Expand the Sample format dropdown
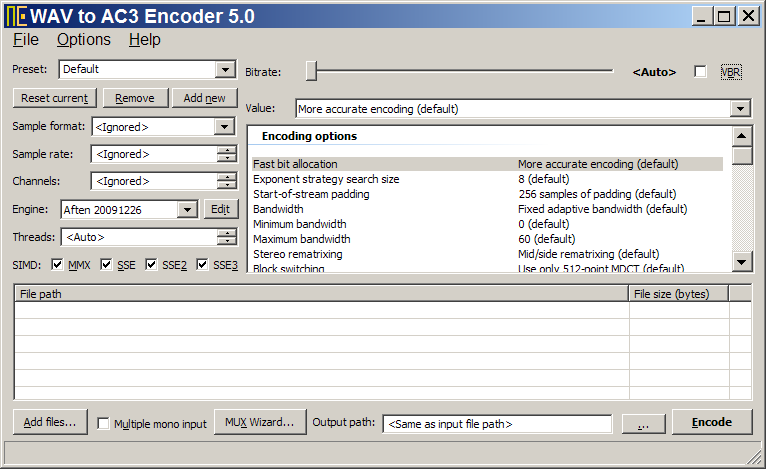This screenshot has width=766, height=469. coord(225,127)
